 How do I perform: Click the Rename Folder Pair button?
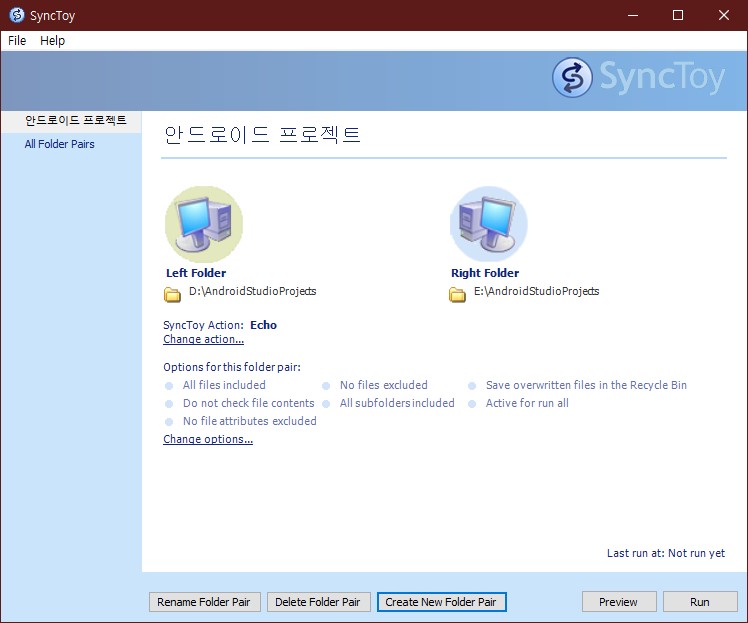205,602
